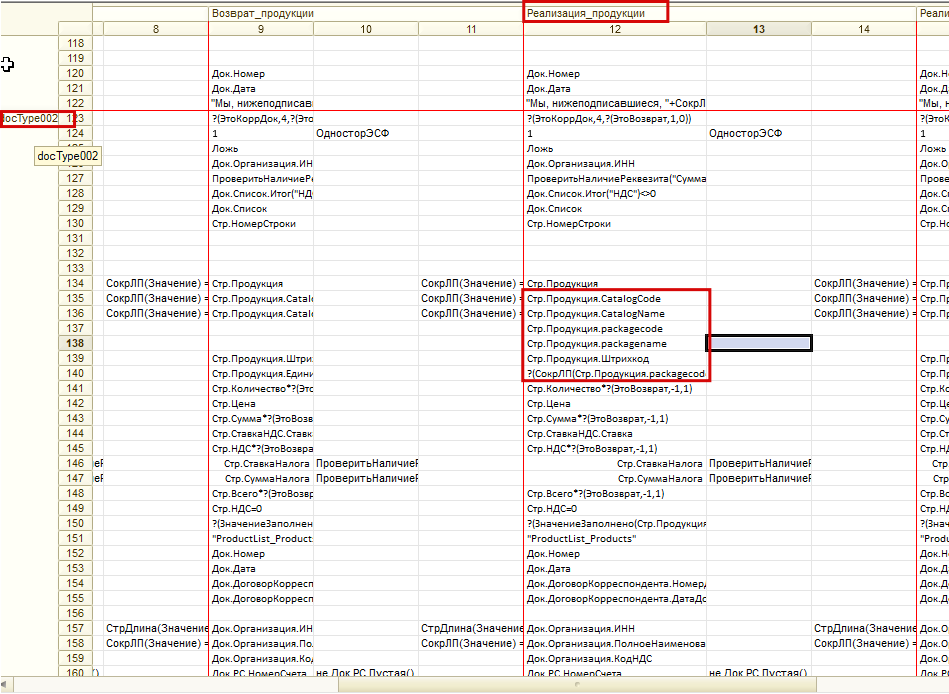Image resolution: width=949 pixels, height=694 pixels.
Task: Click "Ложь" cell in column 12
Action: coord(615,148)
